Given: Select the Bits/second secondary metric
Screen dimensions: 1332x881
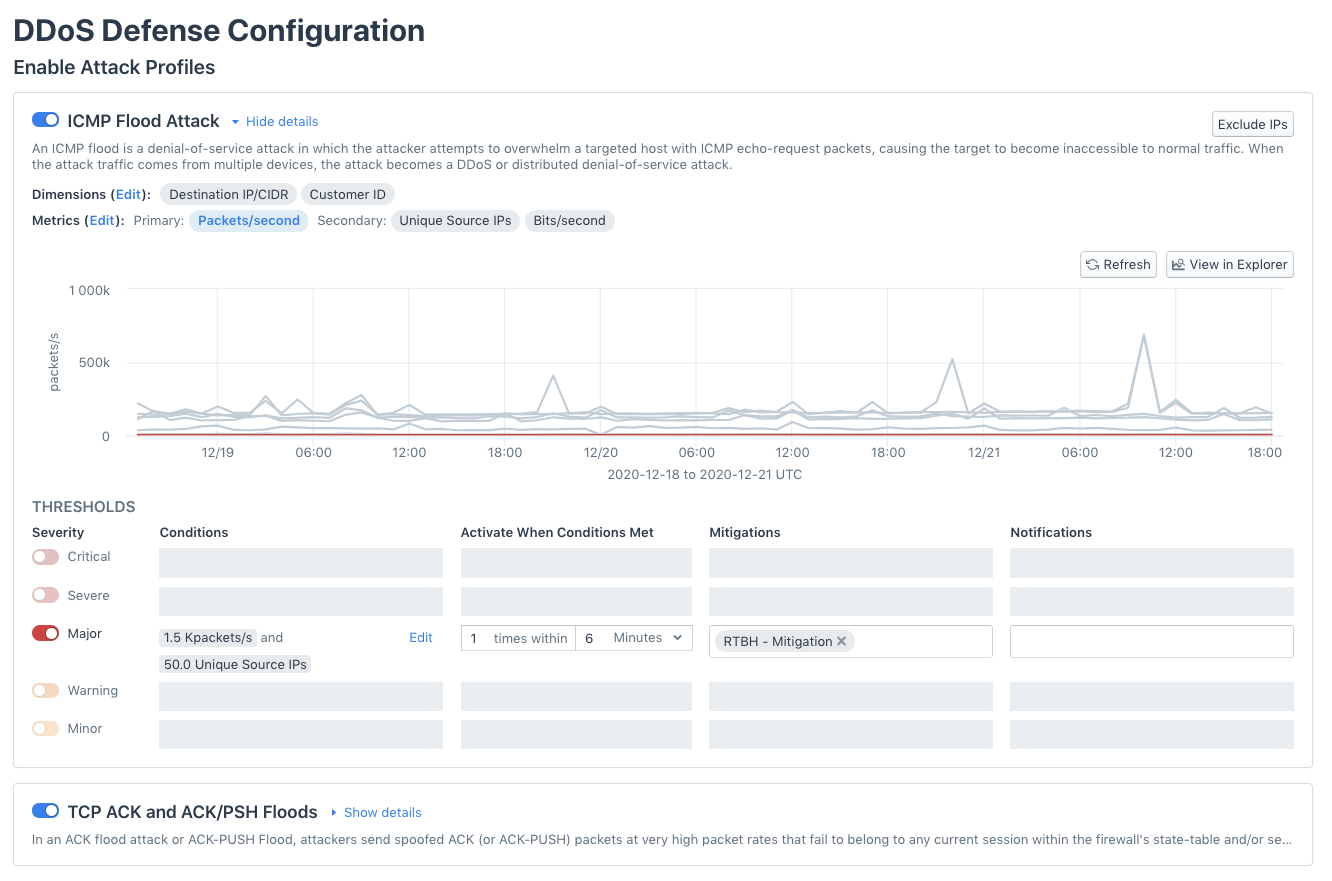Looking at the screenshot, I should click(569, 220).
